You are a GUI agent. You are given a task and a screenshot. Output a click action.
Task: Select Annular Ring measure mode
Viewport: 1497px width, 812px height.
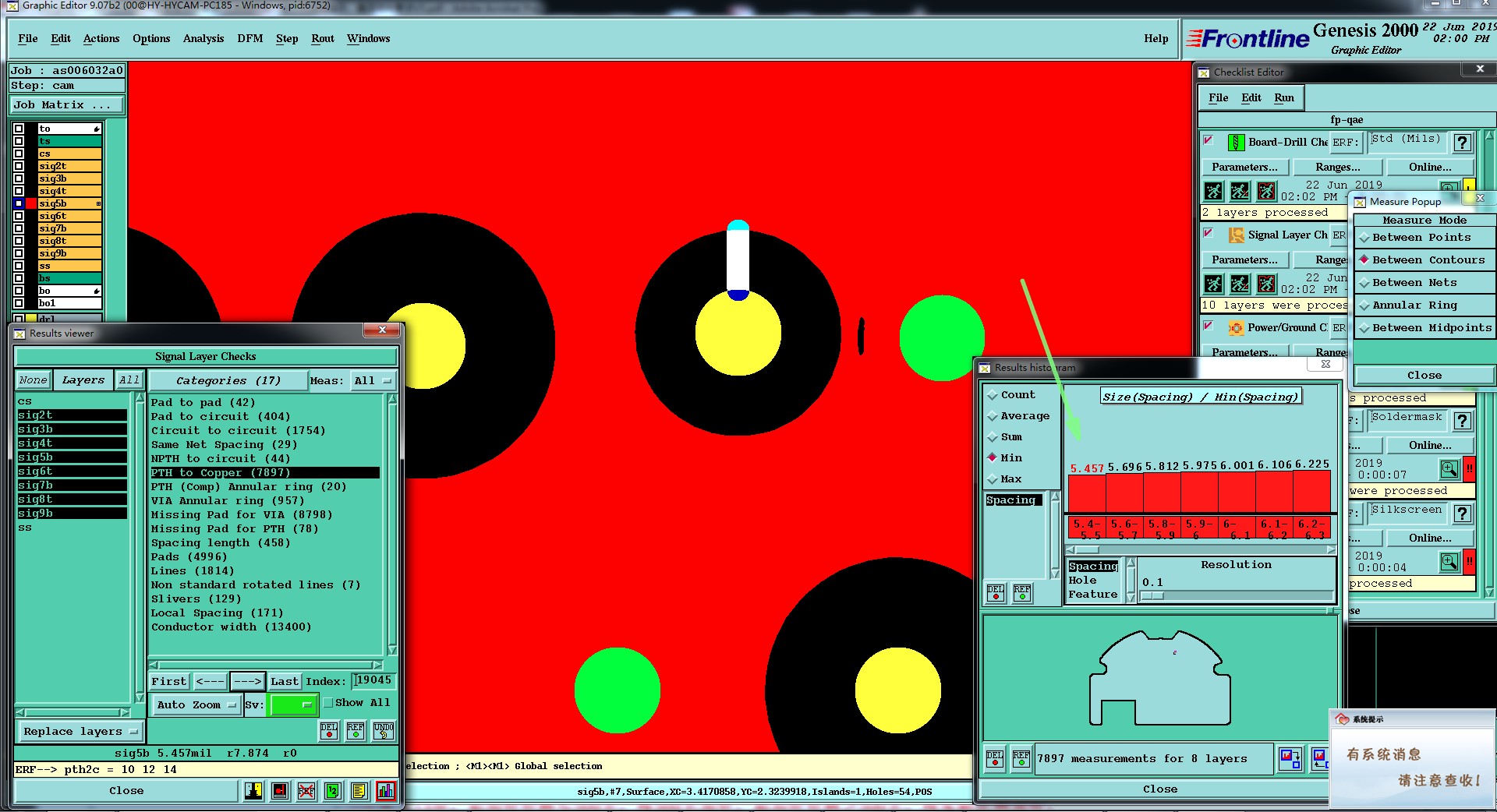click(x=1424, y=305)
